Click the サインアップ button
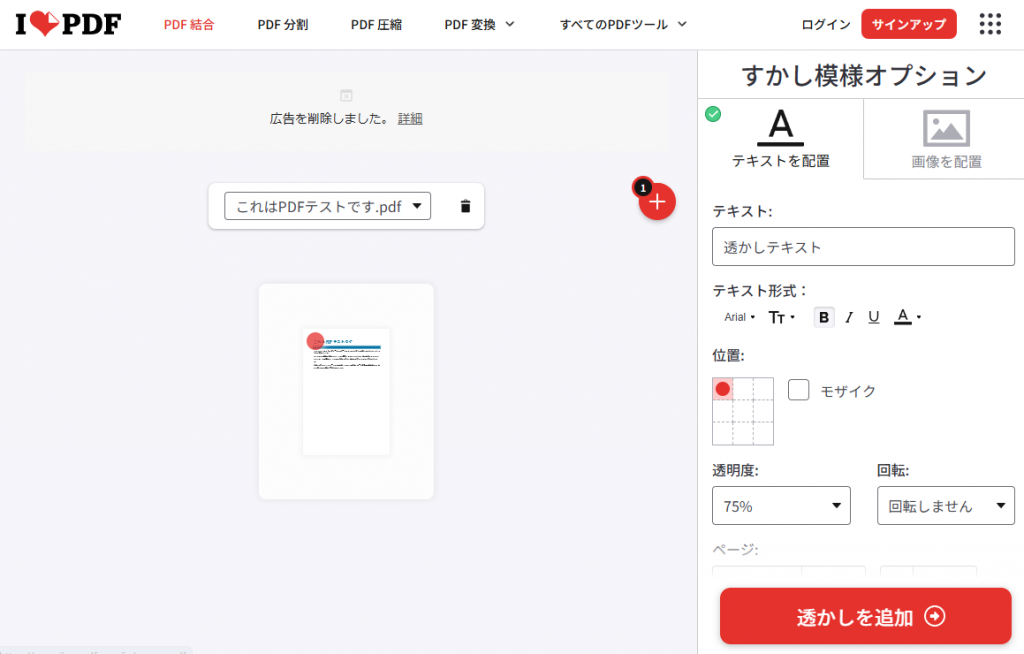This screenshot has width=1024, height=654. click(x=908, y=24)
